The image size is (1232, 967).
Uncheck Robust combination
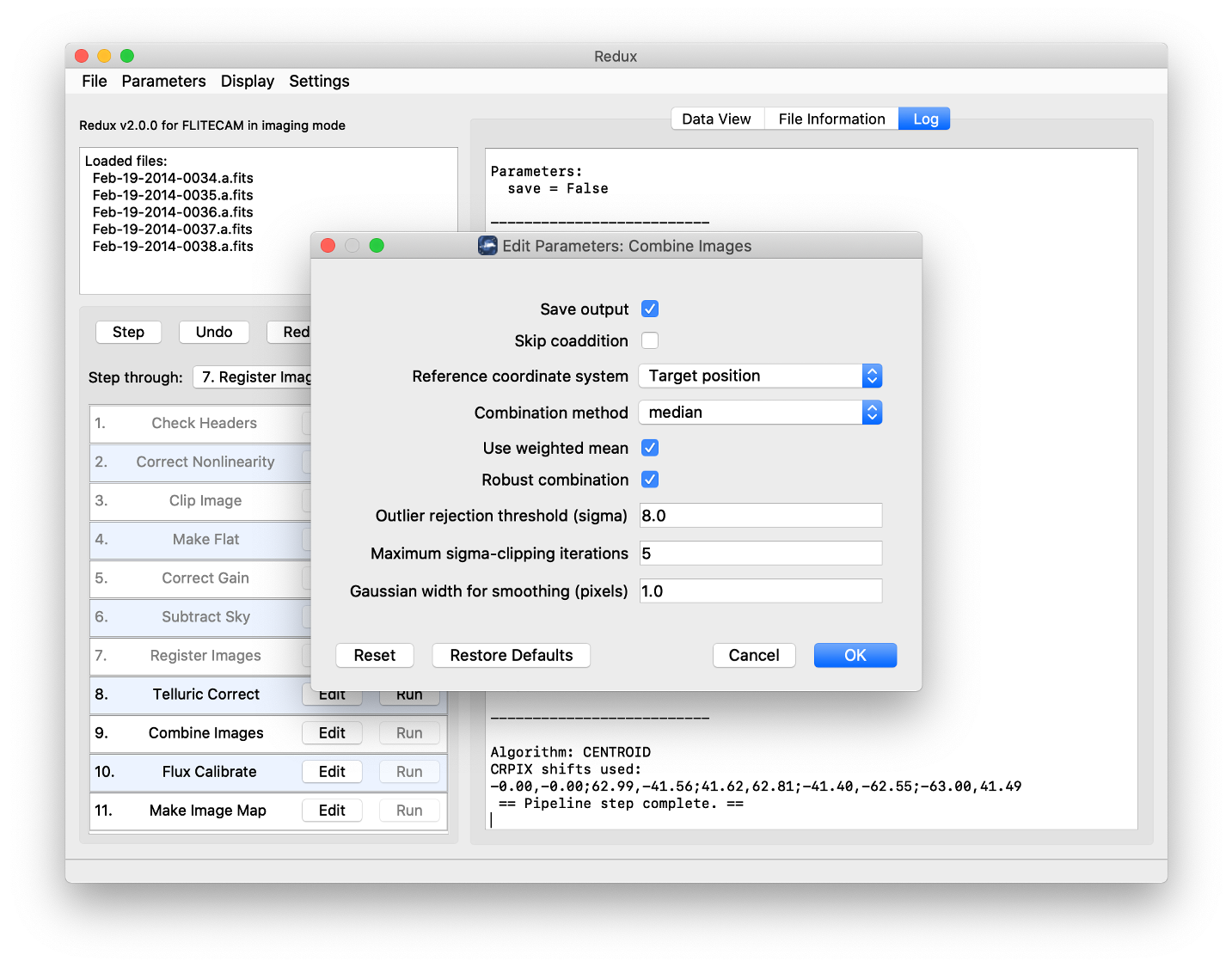pyautogui.click(x=650, y=480)
